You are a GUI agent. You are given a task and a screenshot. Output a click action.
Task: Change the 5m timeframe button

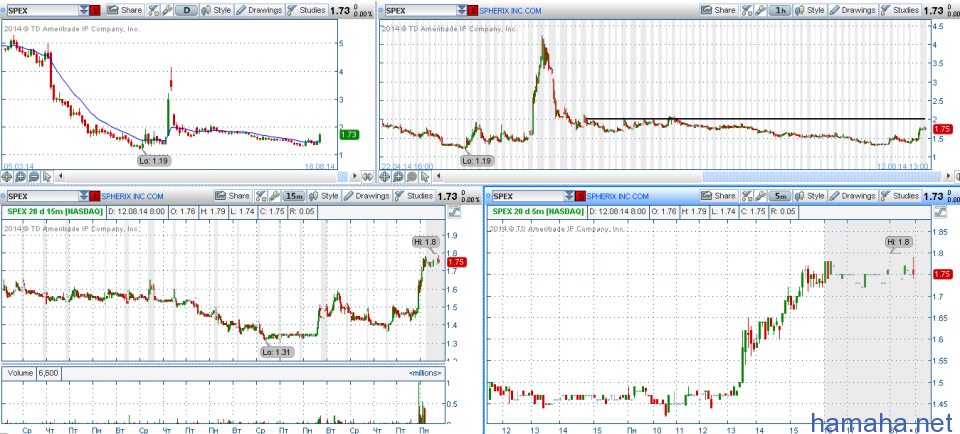pyautogui.click(x=779, y=196)
